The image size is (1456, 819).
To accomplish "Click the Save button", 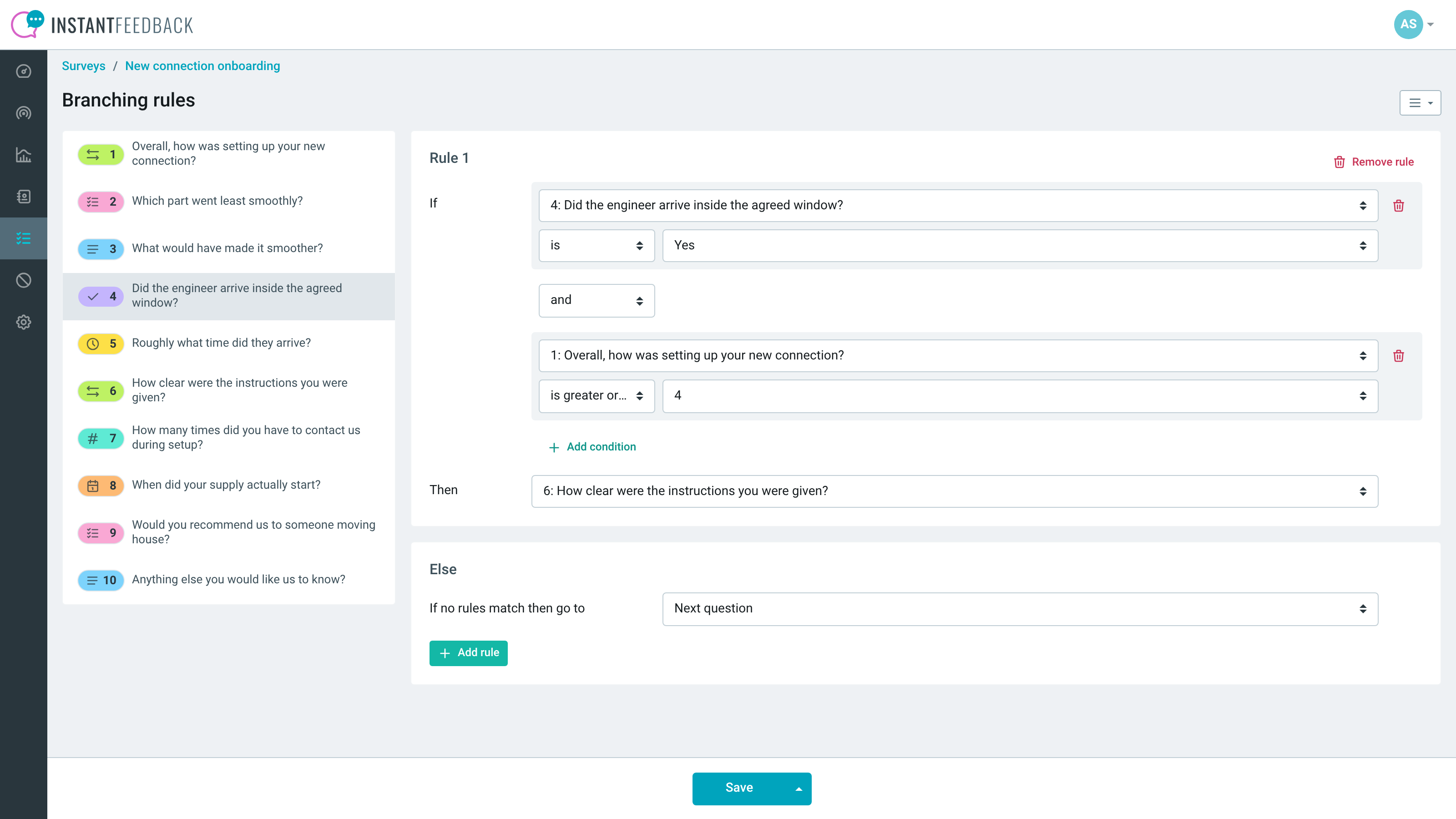I will 739,789.
